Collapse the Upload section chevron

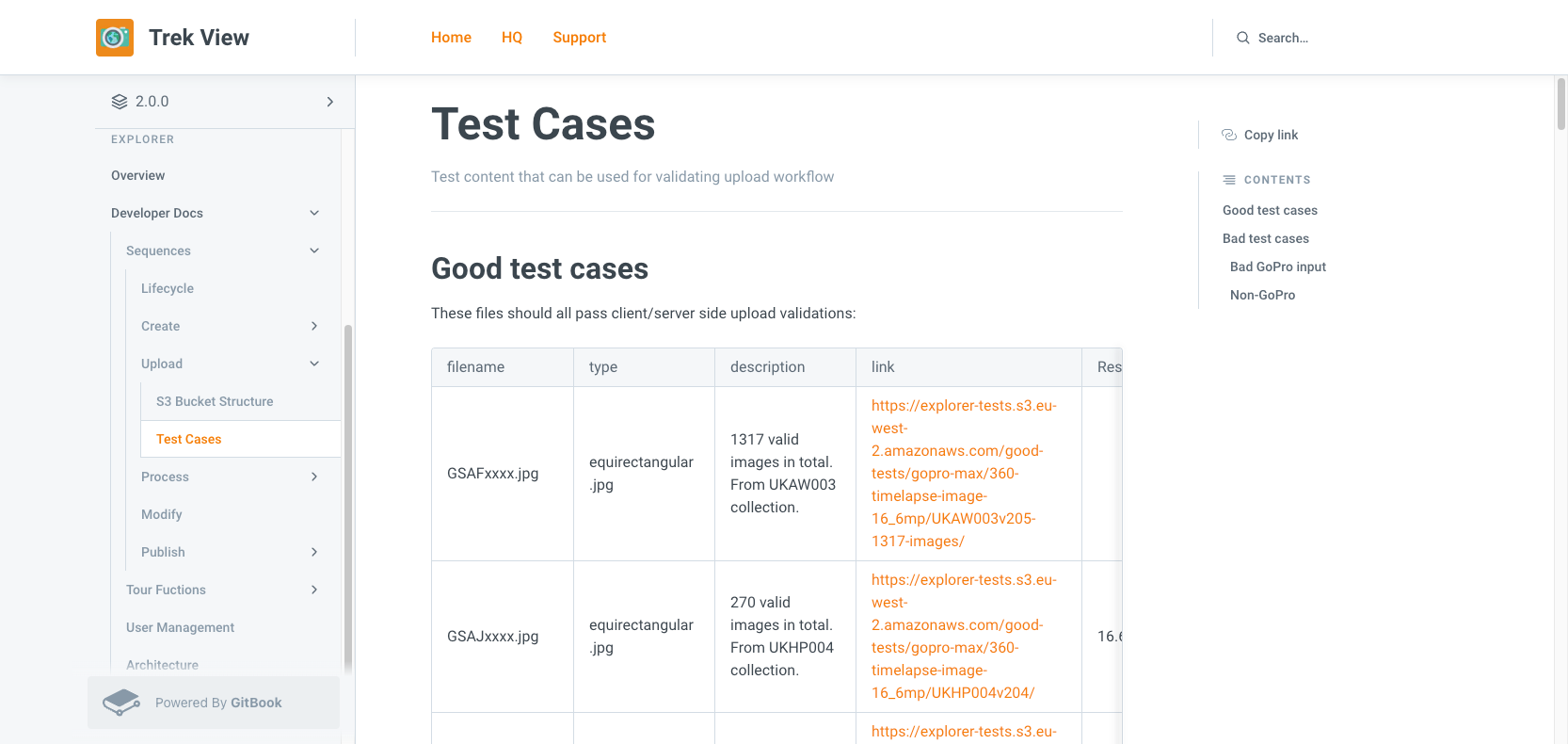coord(314,364)
